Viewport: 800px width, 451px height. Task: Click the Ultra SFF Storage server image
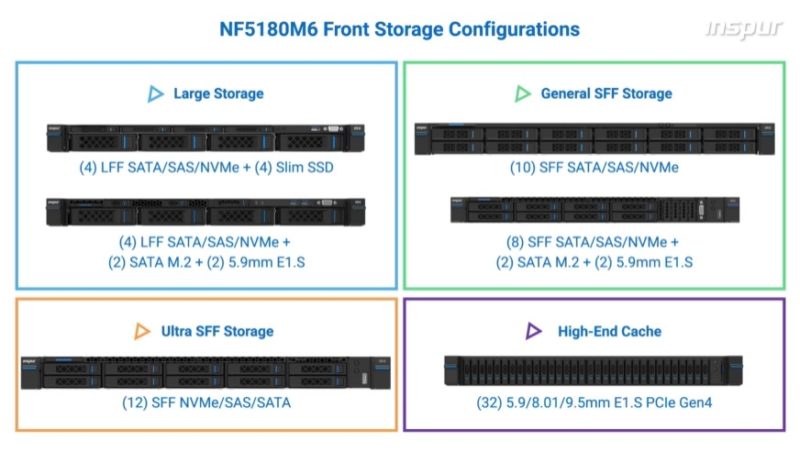point(205,371)
